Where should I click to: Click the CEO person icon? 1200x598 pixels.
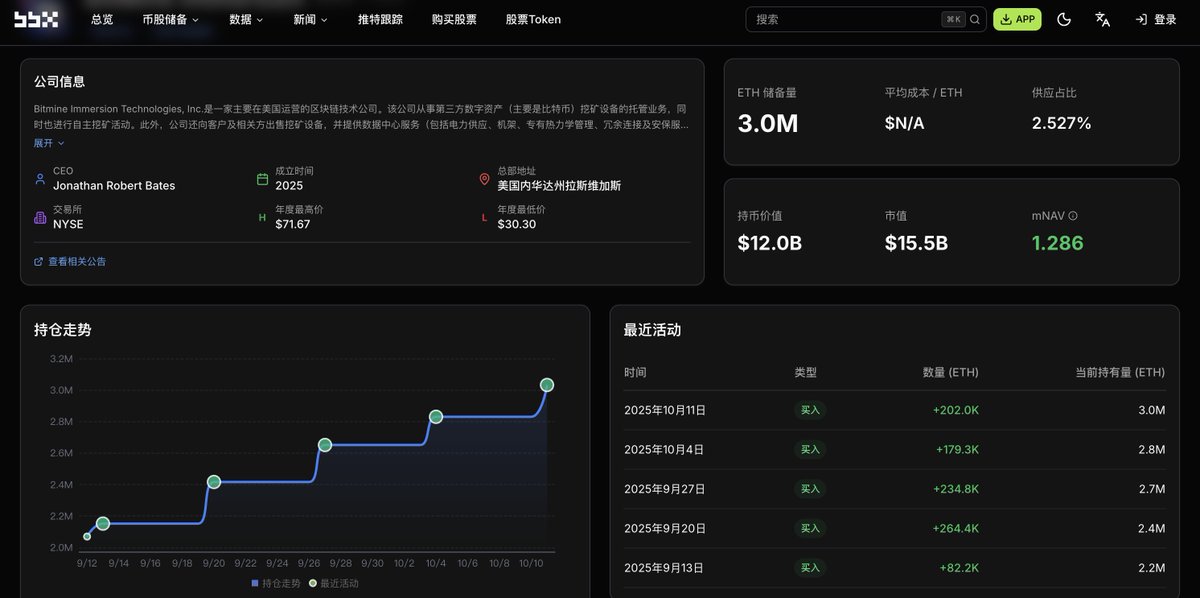[40, 179]
